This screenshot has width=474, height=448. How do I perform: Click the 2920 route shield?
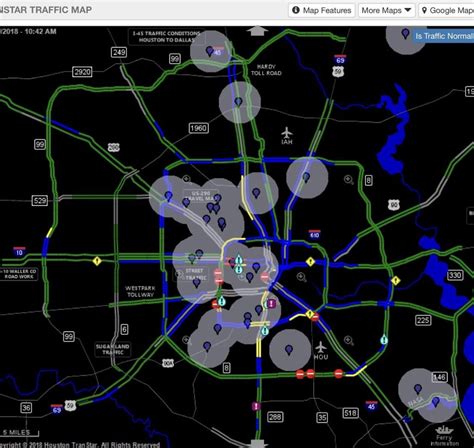click(82, 72)
